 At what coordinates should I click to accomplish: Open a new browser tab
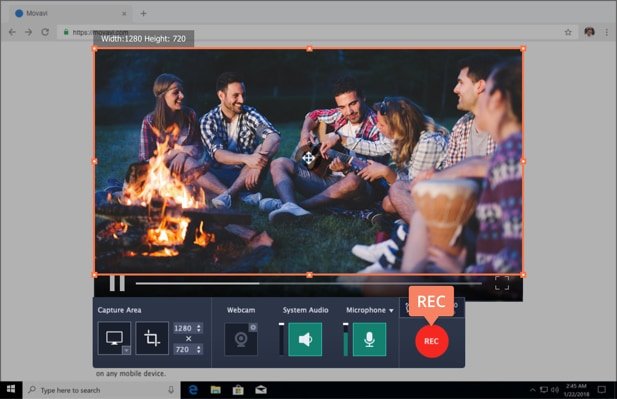point(143,13)
